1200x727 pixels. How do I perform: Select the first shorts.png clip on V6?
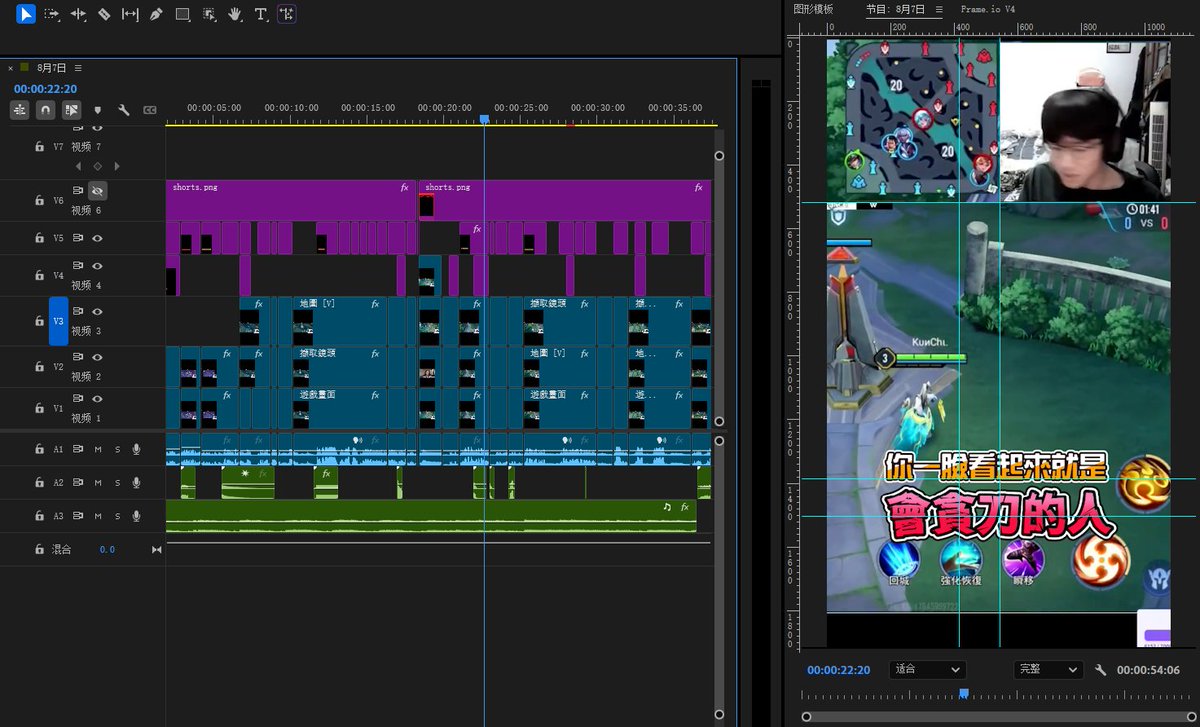click(x=291, y=200)
